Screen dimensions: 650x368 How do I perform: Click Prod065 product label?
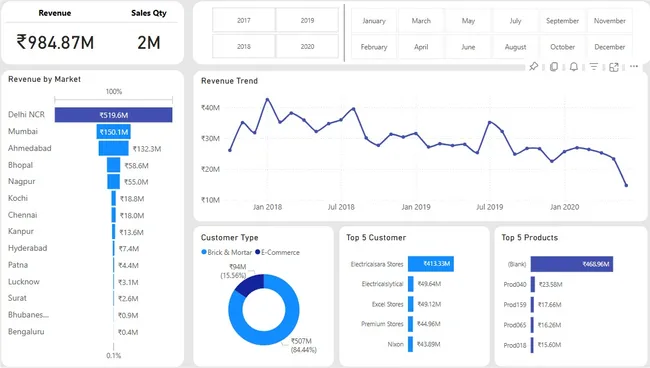coord(515,325)
